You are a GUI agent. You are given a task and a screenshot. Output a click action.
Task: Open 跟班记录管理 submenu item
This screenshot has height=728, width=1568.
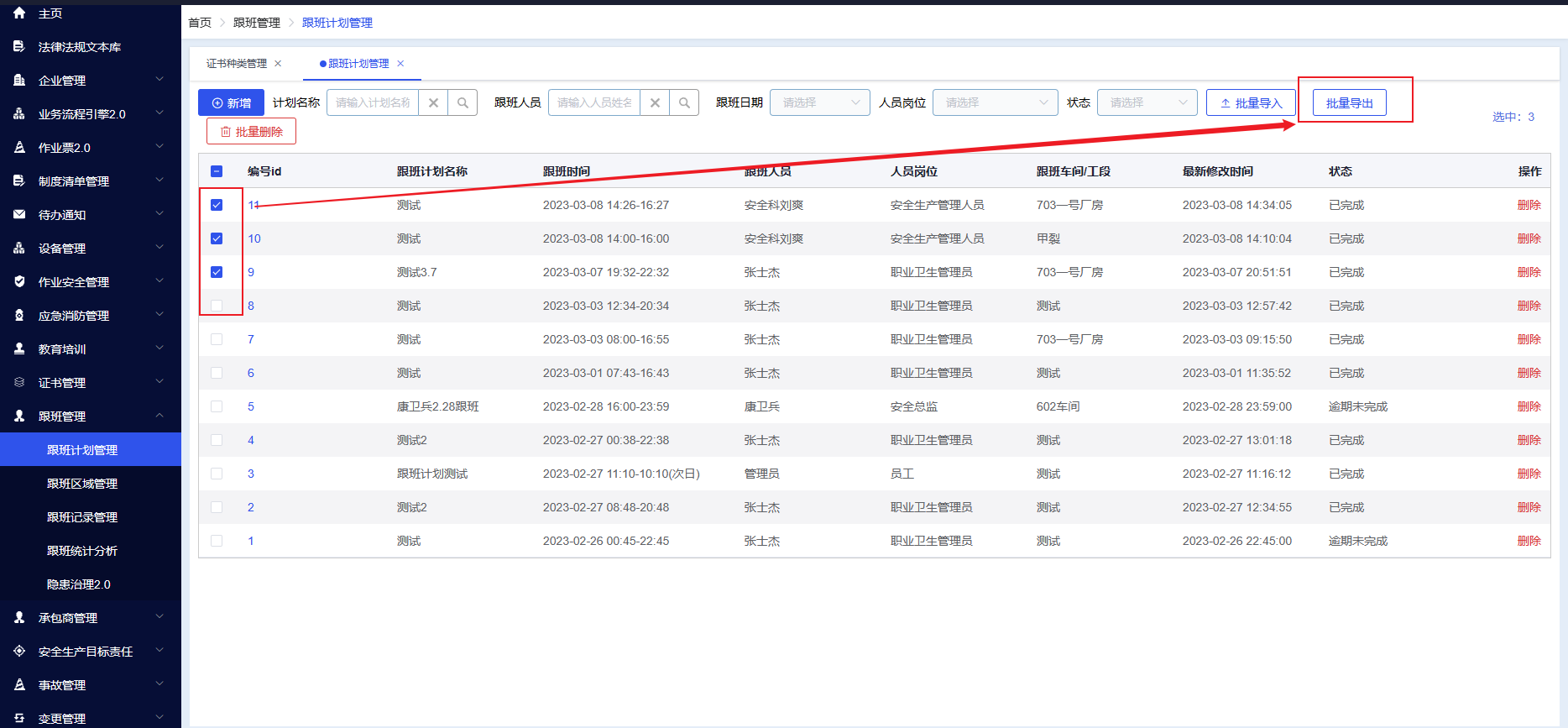[82, 517]
